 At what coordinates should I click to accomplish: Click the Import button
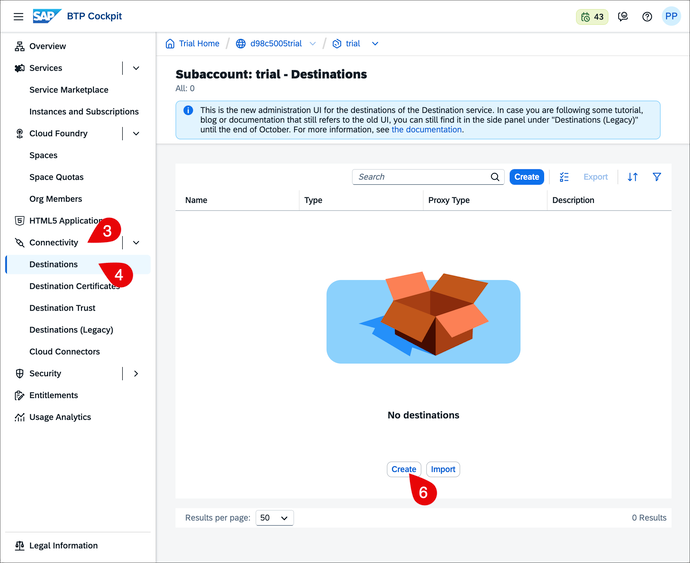coord(443,469)
